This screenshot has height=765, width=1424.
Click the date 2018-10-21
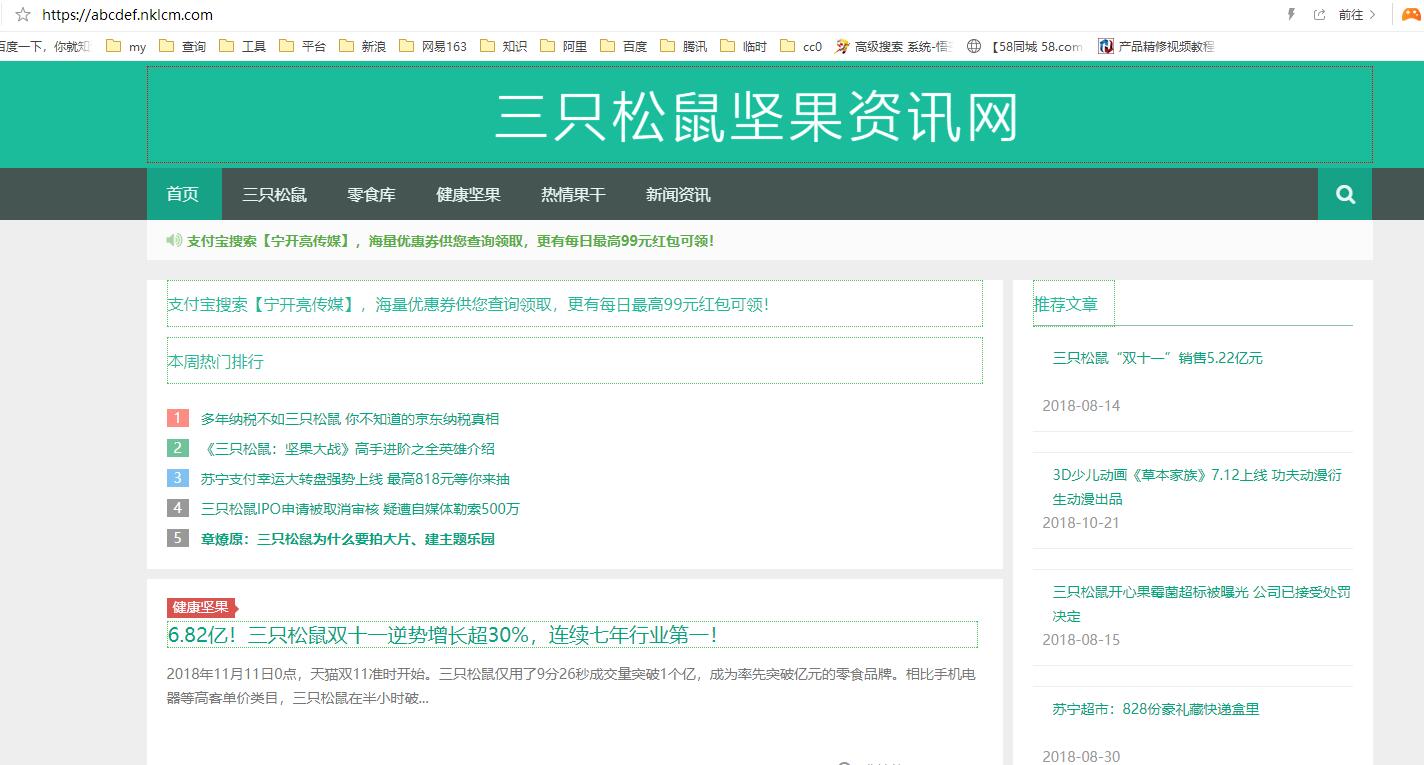(x=1081, y=523)
